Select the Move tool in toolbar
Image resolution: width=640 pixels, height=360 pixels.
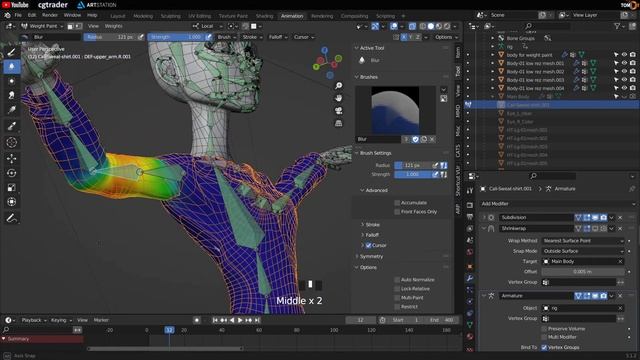pyautogui.click(x=11, y=158)
